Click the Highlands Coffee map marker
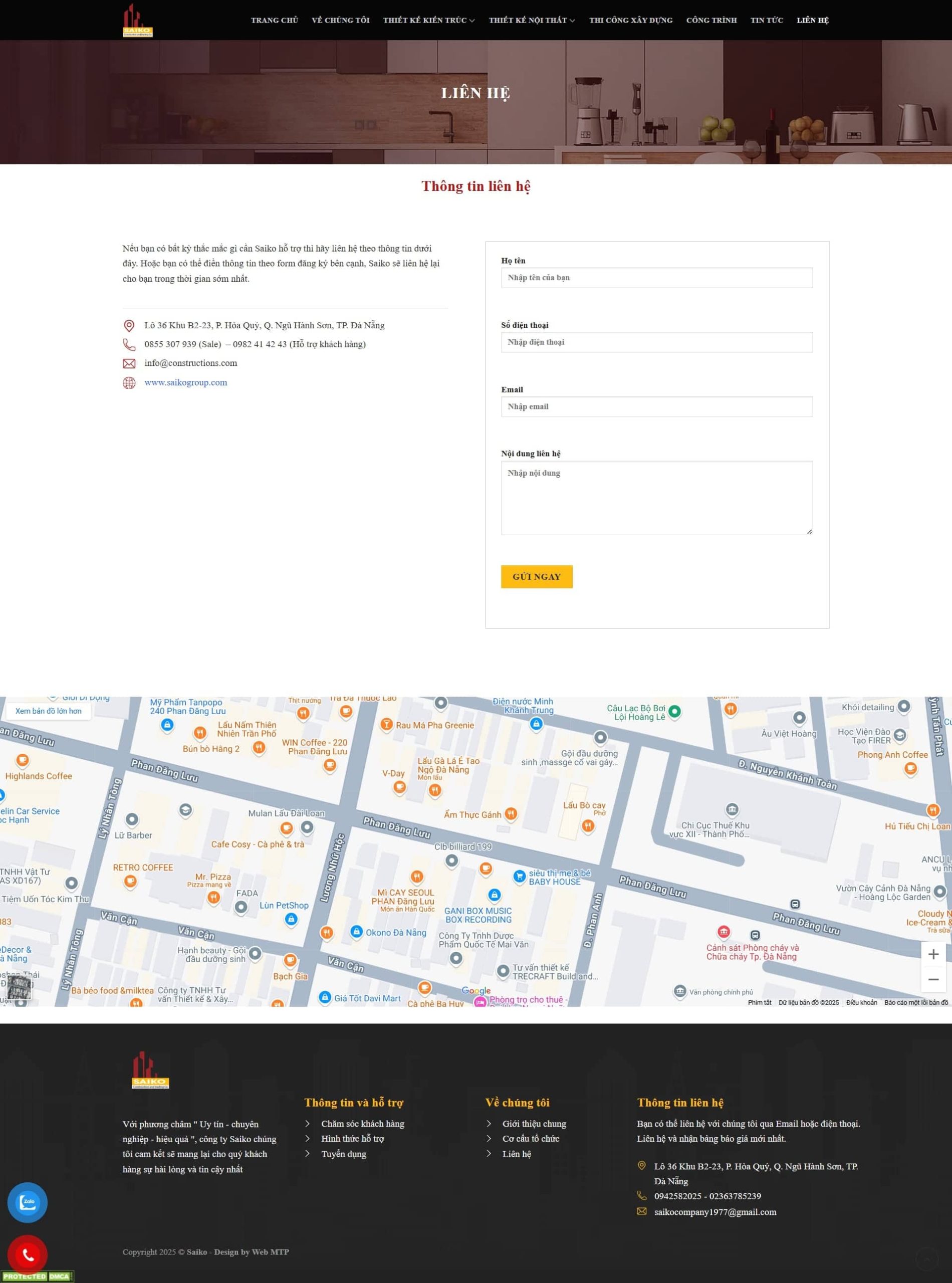Image resolution: width=952 pixels, height=1283 pixels. (x=23, y=761)
